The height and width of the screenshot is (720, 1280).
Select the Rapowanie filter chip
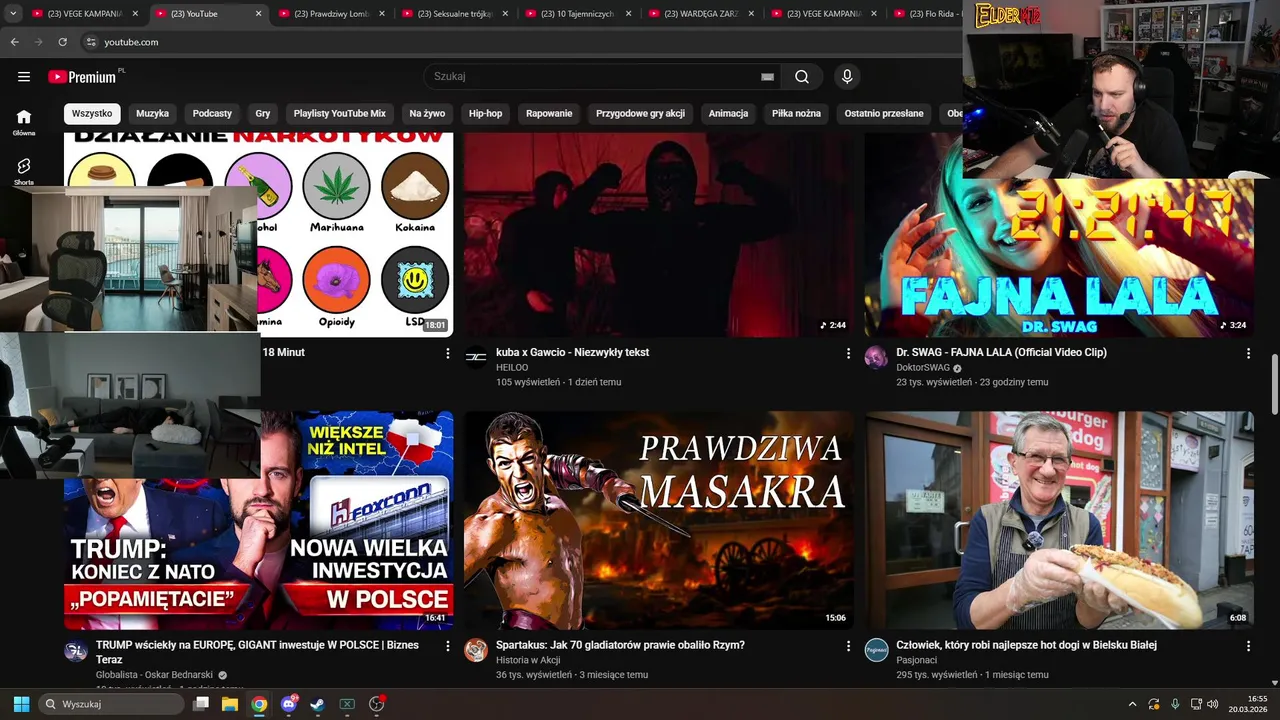(549, 114)
